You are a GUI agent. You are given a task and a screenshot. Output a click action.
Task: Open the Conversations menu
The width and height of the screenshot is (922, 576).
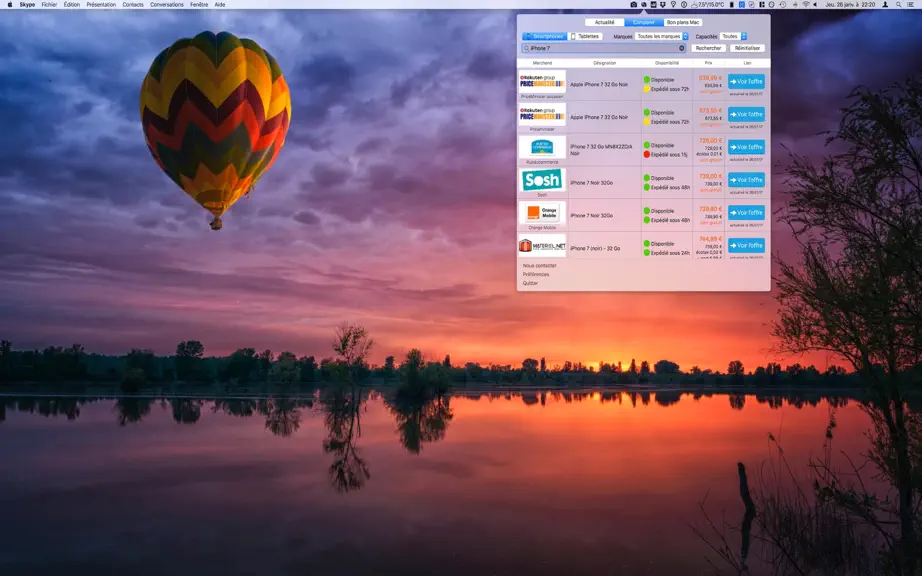click(x=166, y=5)
